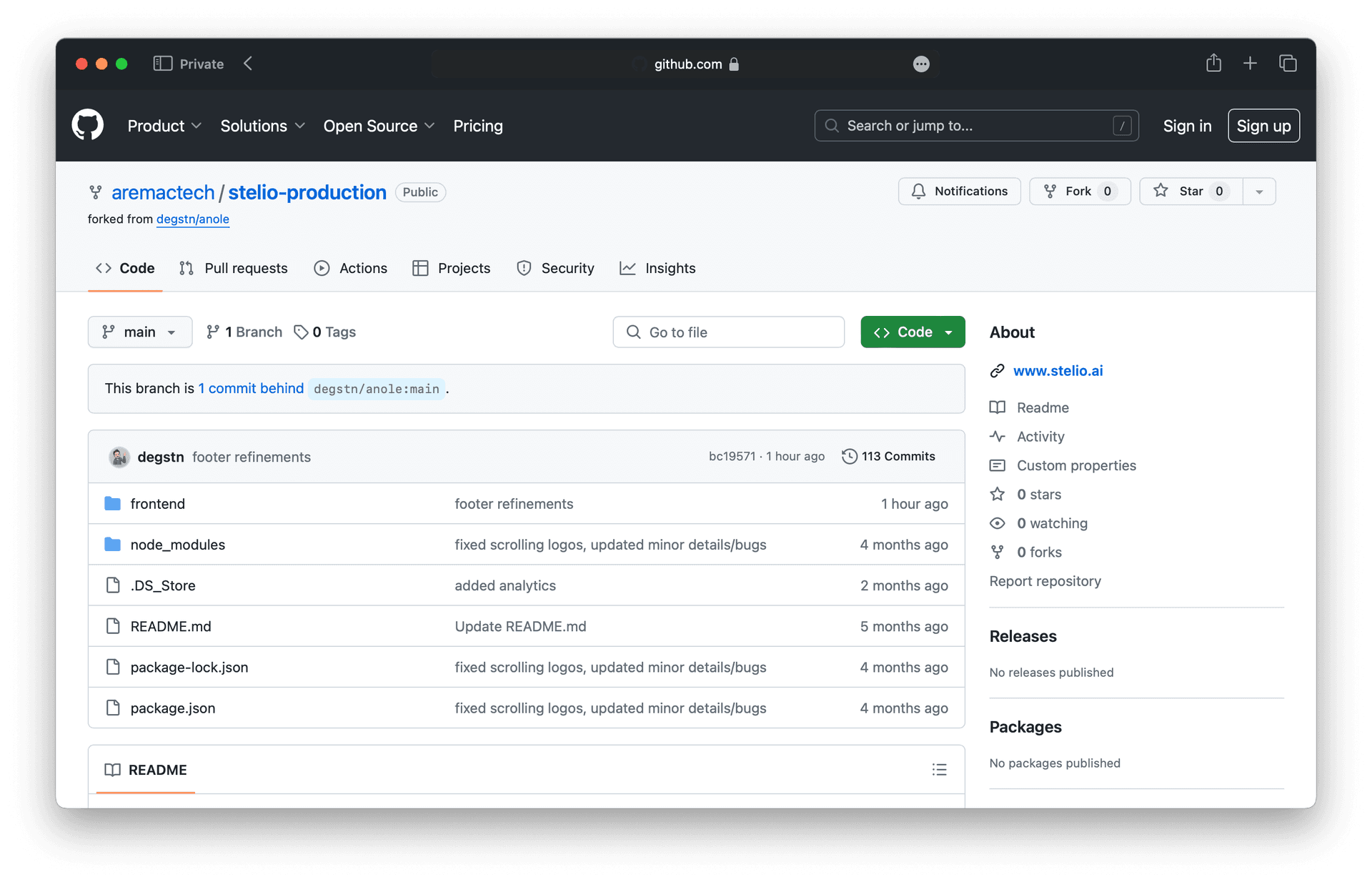1372x882 pixels.
Task: Open the degstn/anole fork source link
Action: pos(193,219)
